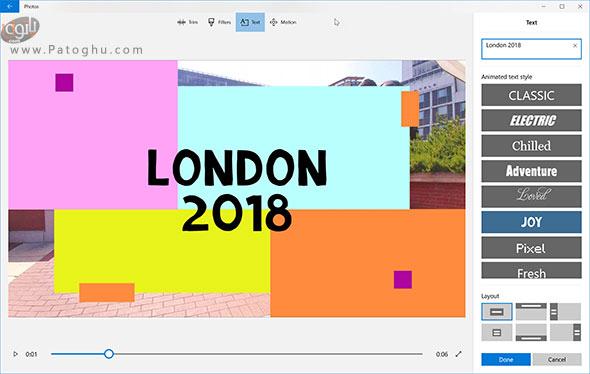The image size is (590, 374).
Task: Apply the Chilled text style
Action: 531,146
